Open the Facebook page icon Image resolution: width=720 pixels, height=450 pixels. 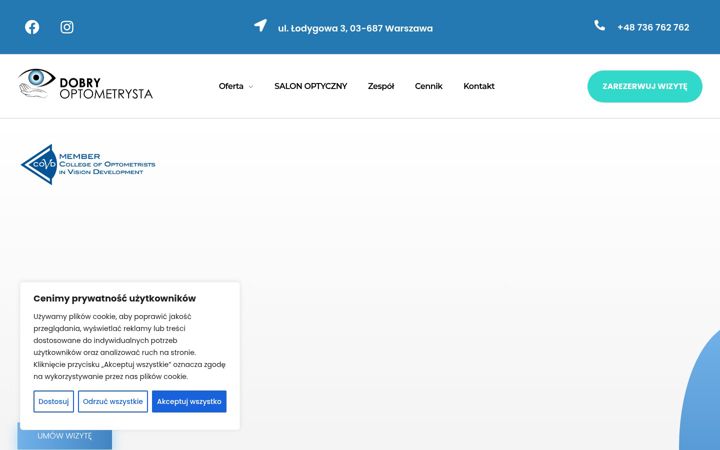[x=32, y=27]
